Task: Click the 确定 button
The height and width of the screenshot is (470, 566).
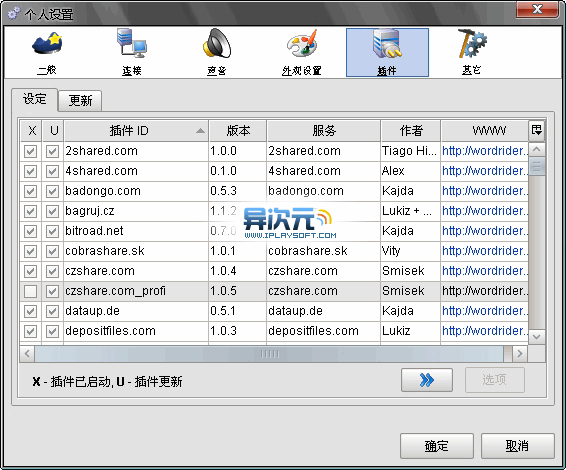Action: pos(436,446)
